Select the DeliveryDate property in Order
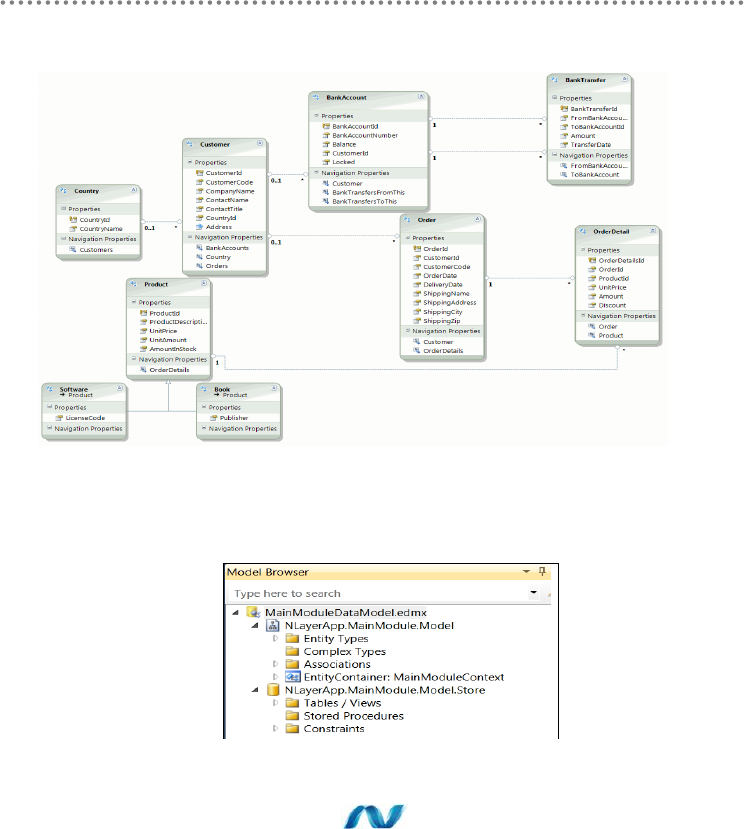Image resolution: width=744 pixels, height=829 pixels. [x=443, y=284]
